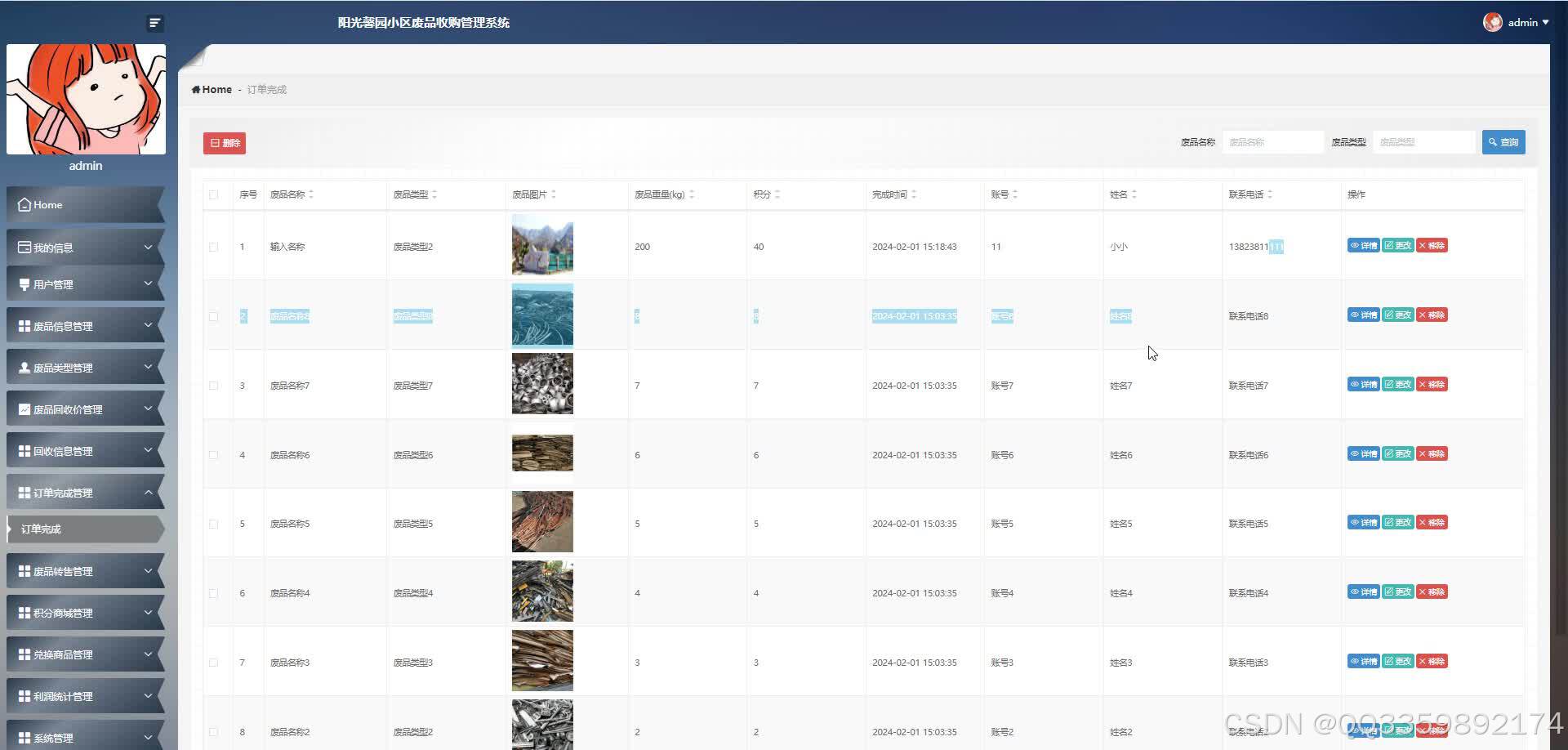Toggle the select-all header checkbox
The image size is (1568, 750).
point(214,194)
